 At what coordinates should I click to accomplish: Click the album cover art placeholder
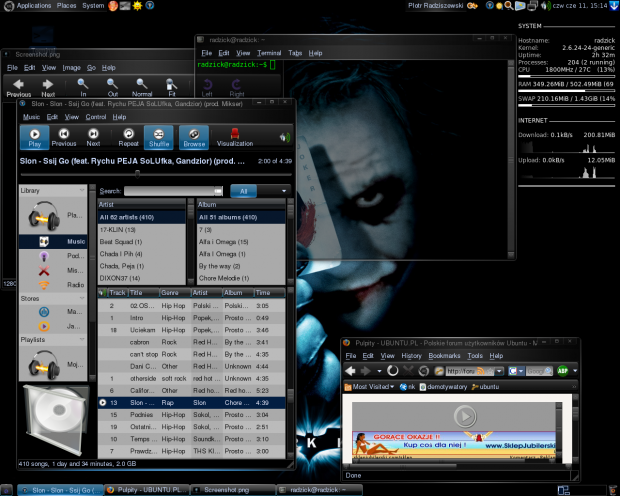click(x=55, y=421)
